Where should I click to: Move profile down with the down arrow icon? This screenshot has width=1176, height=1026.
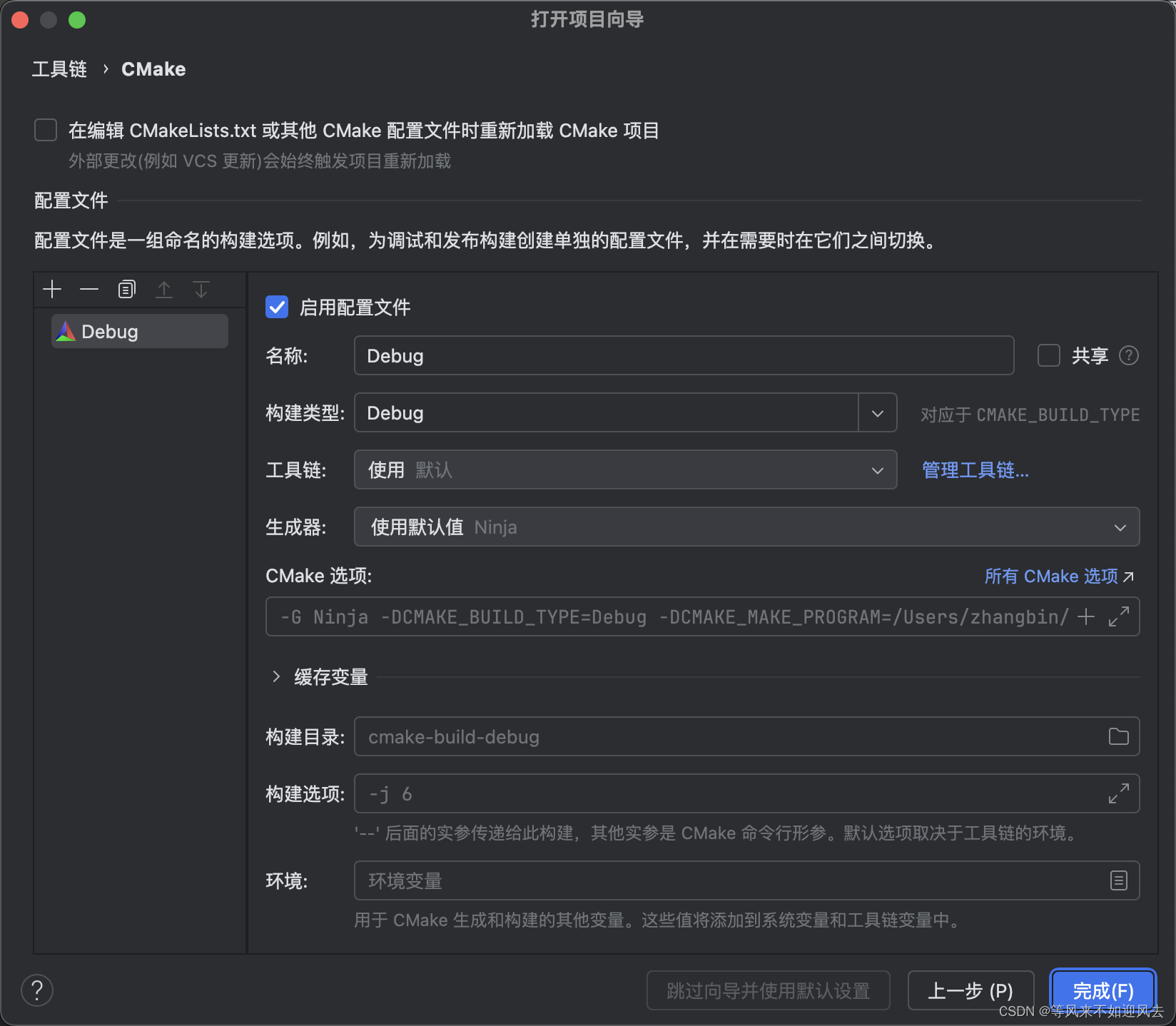(201, 290)
